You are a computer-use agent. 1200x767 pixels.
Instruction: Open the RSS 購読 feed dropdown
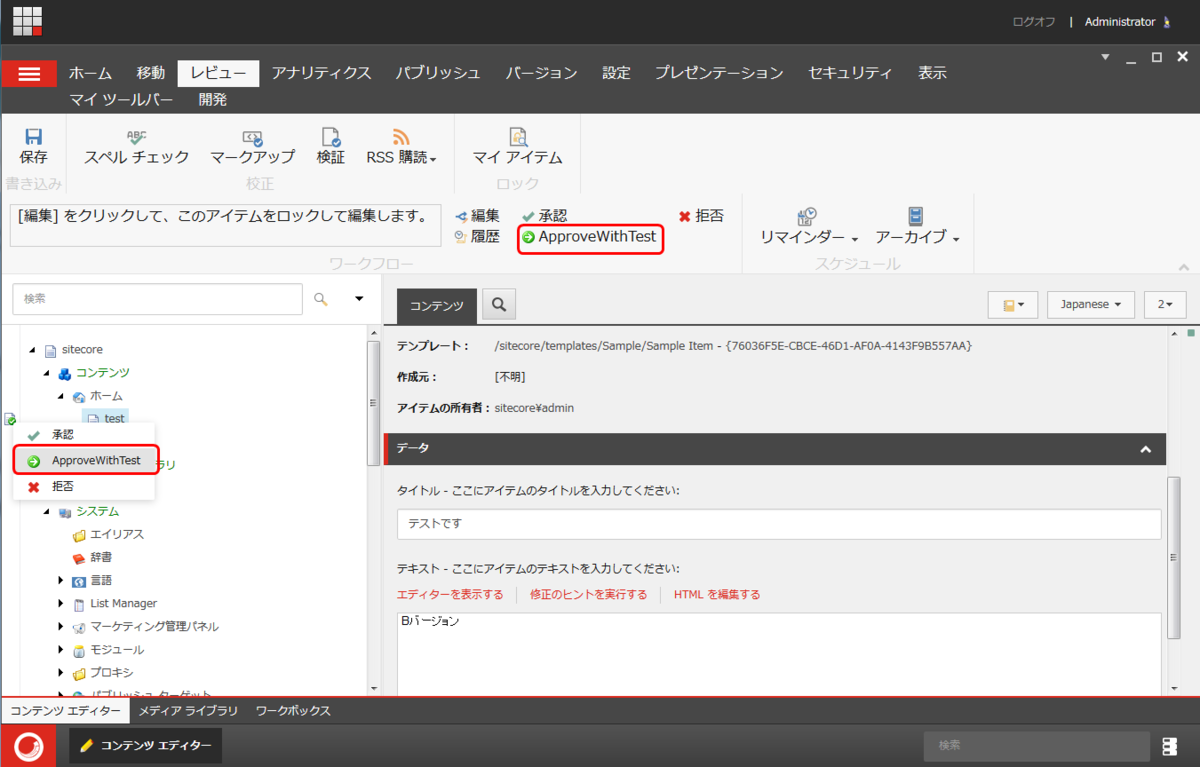point(401,146)
